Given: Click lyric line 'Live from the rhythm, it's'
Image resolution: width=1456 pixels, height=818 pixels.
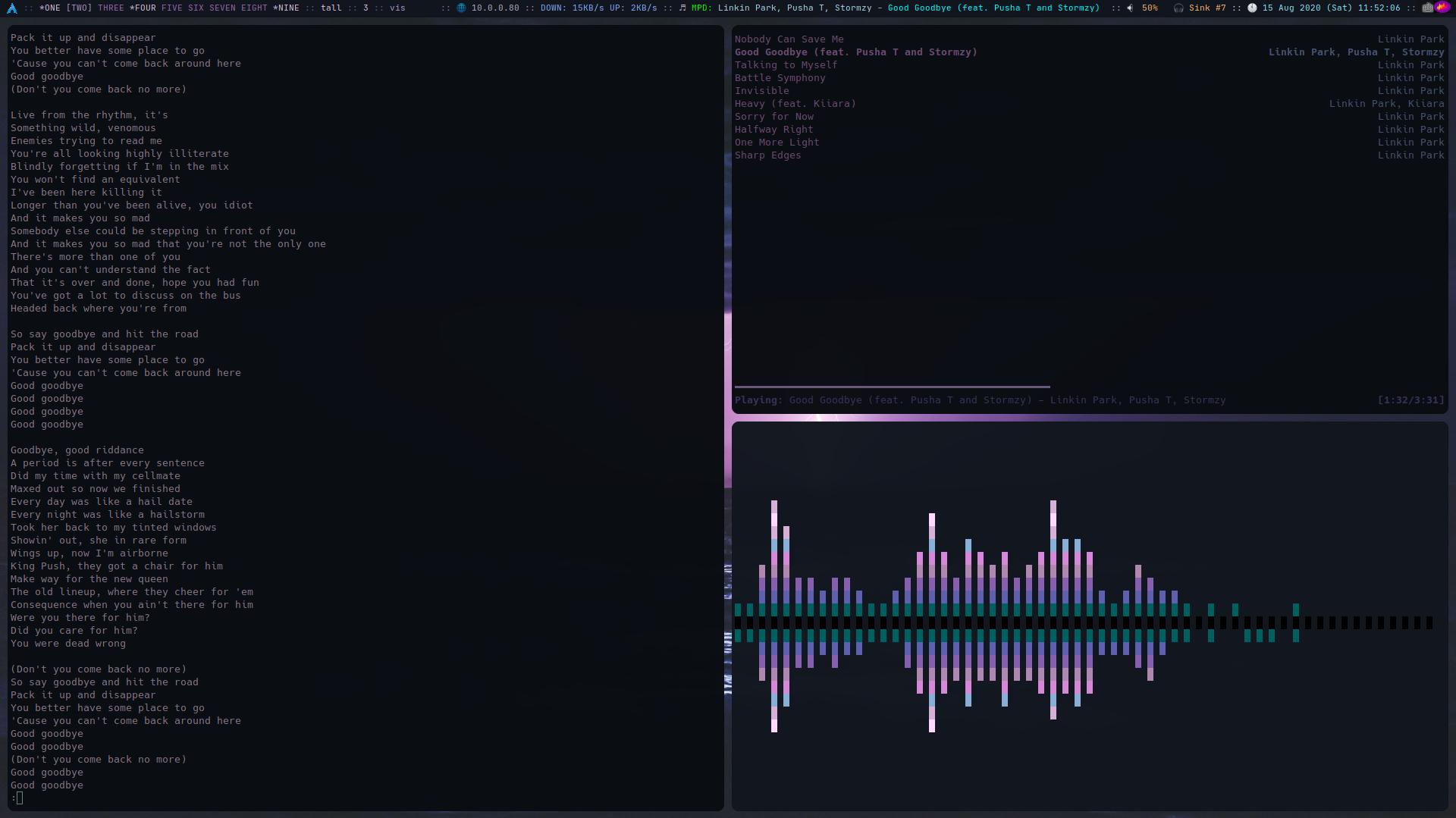Looking at the screenshot, I should click(x=89, y=115).
